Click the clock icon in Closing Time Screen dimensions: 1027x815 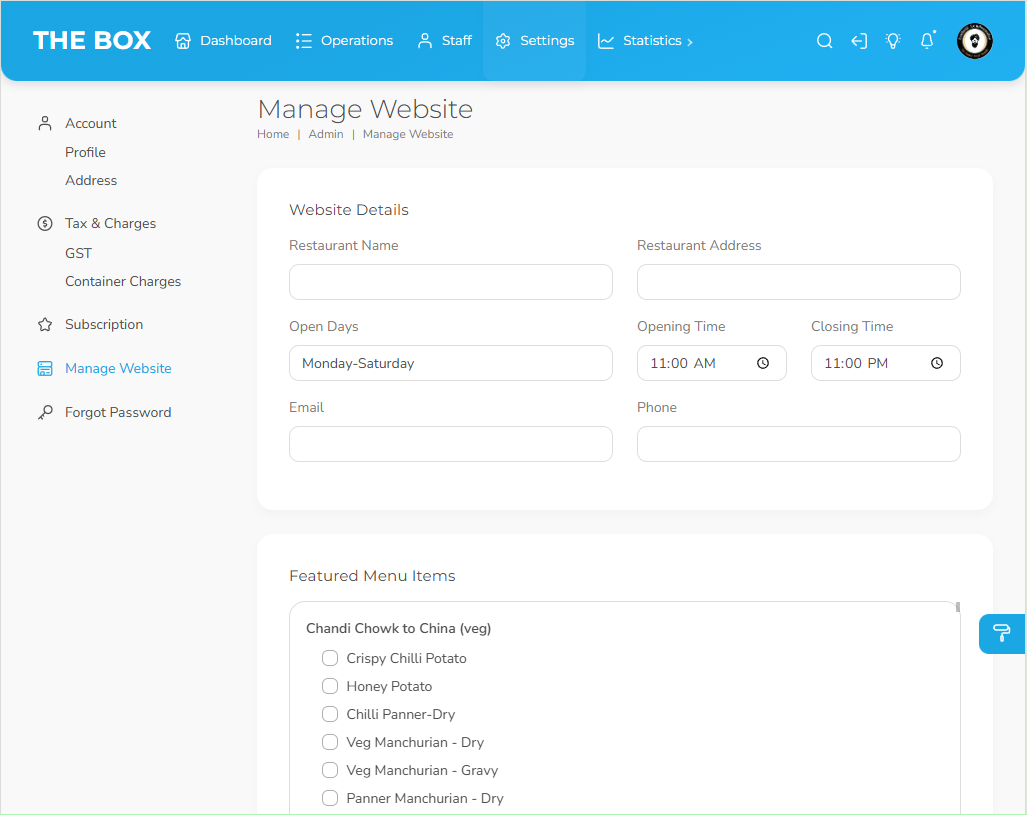pyautogui.click(x=937, y=363)
